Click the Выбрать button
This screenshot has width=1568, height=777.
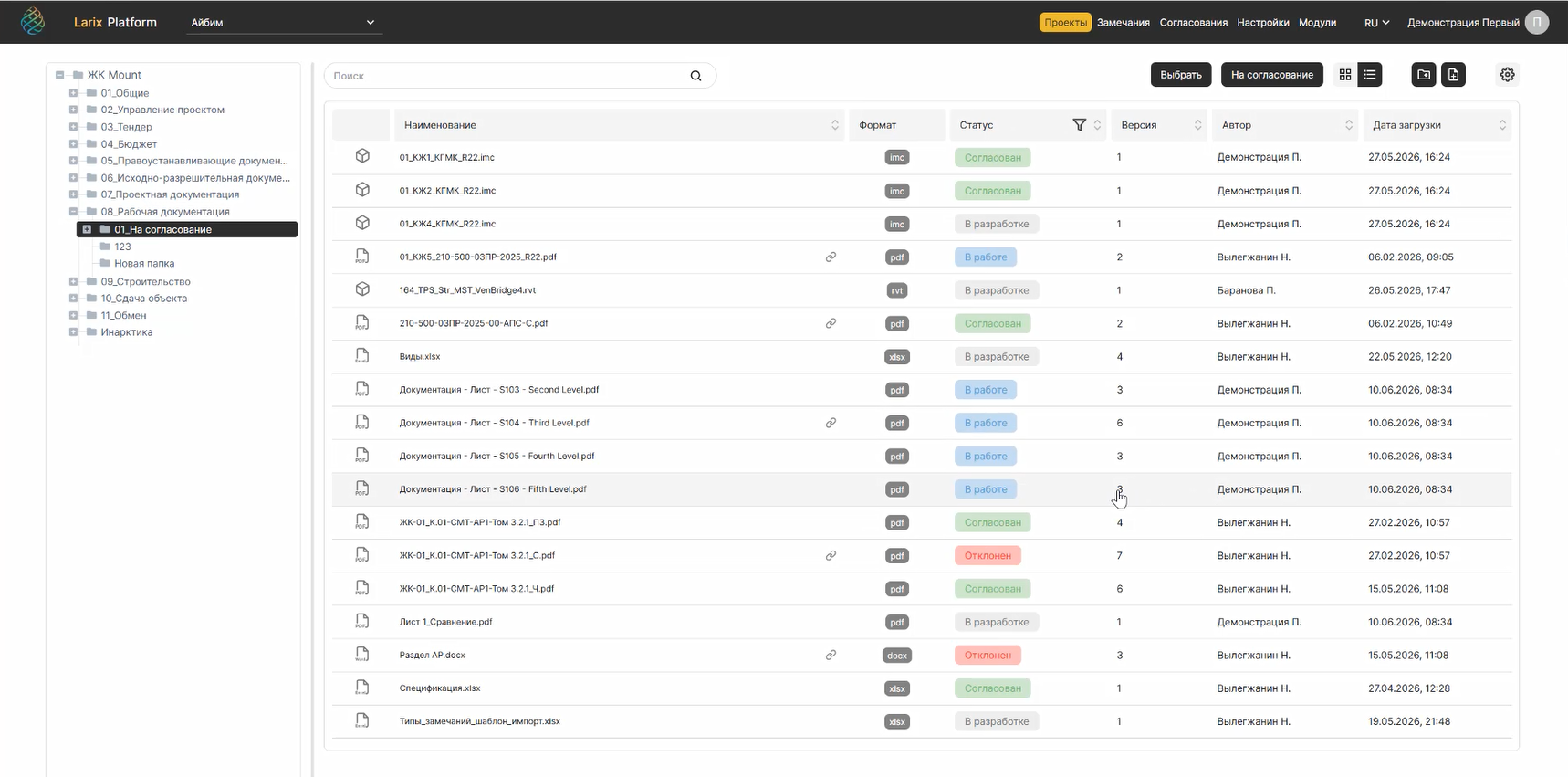1181,75
